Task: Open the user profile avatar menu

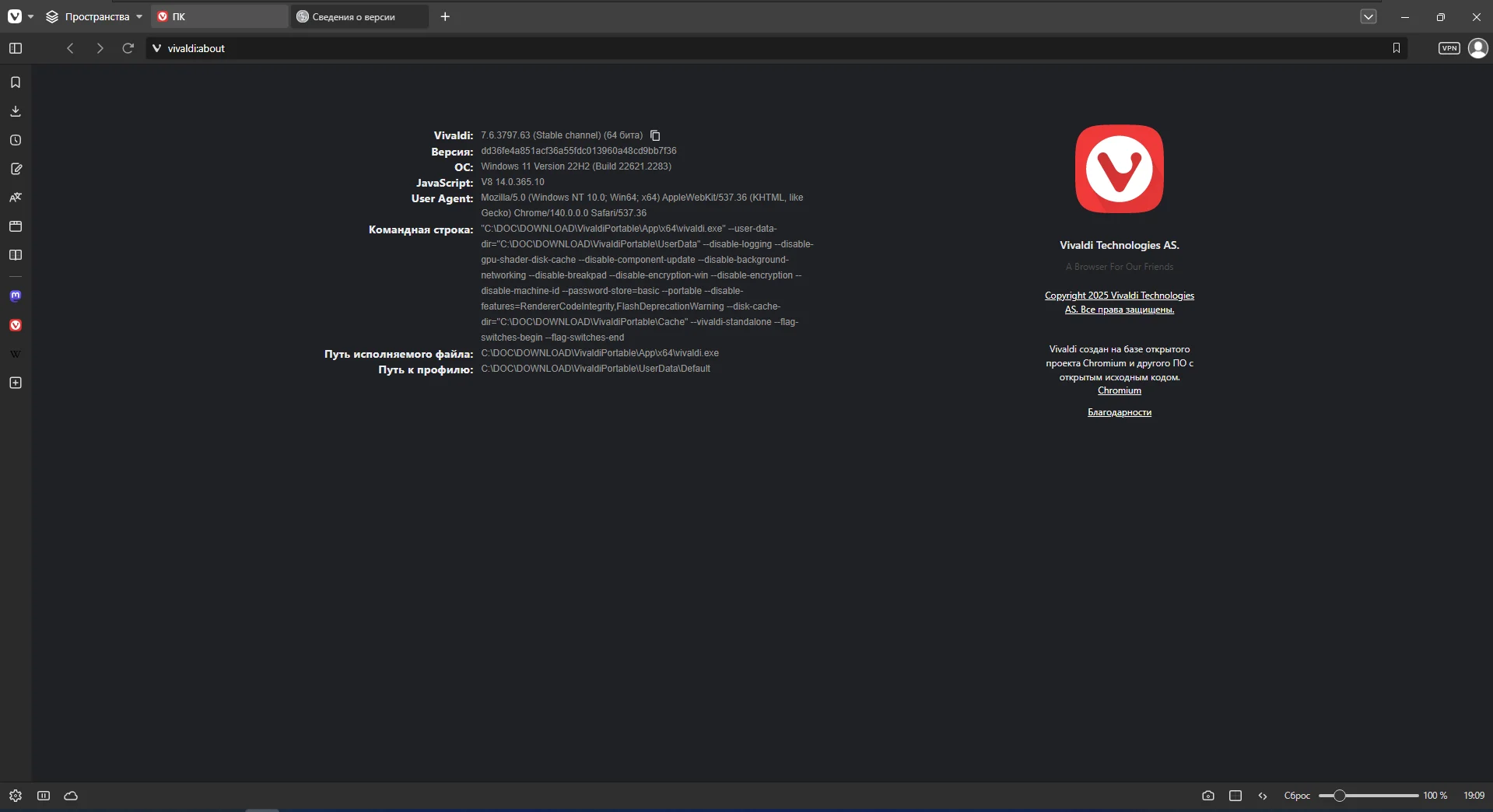Action: tap(1477, 48)
